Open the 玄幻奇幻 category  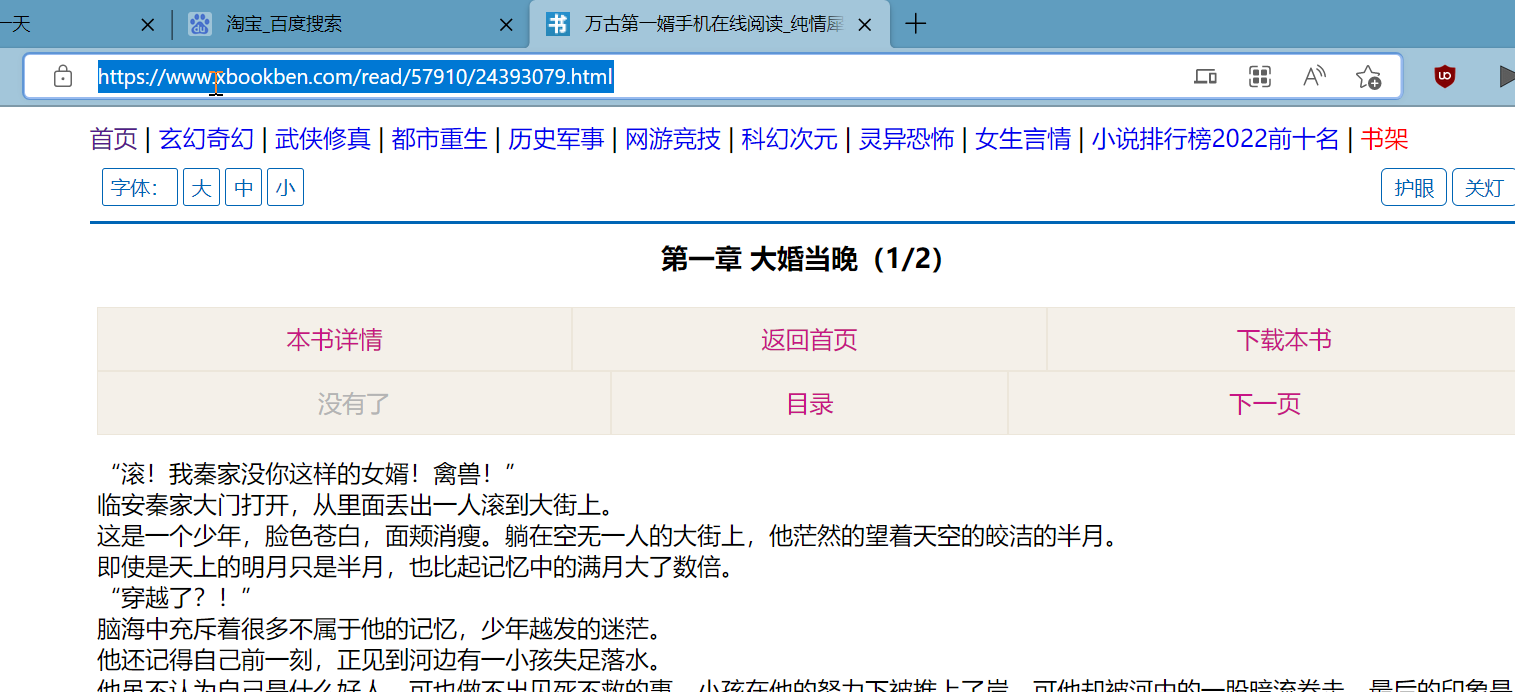point(207,139)
